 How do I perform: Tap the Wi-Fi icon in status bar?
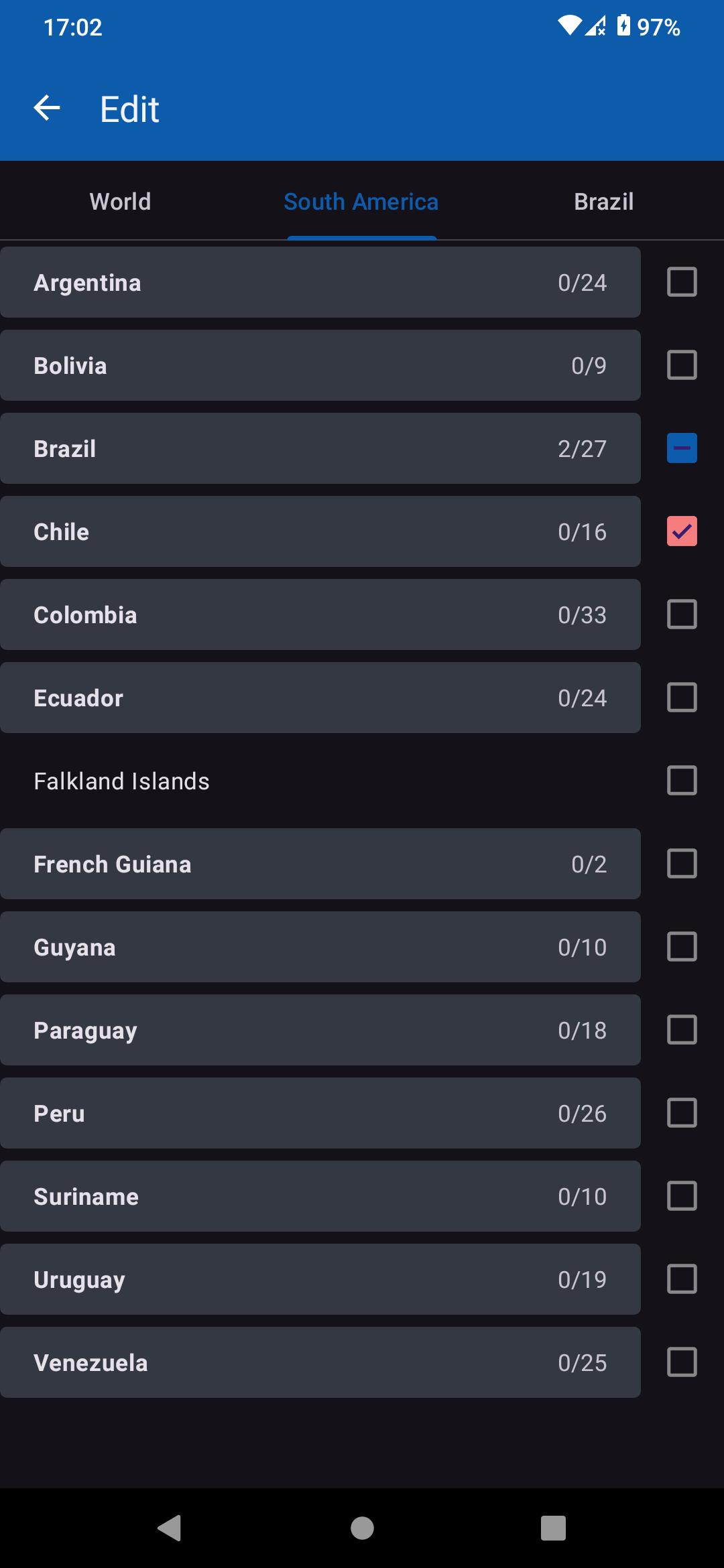(x=569, y=25)
